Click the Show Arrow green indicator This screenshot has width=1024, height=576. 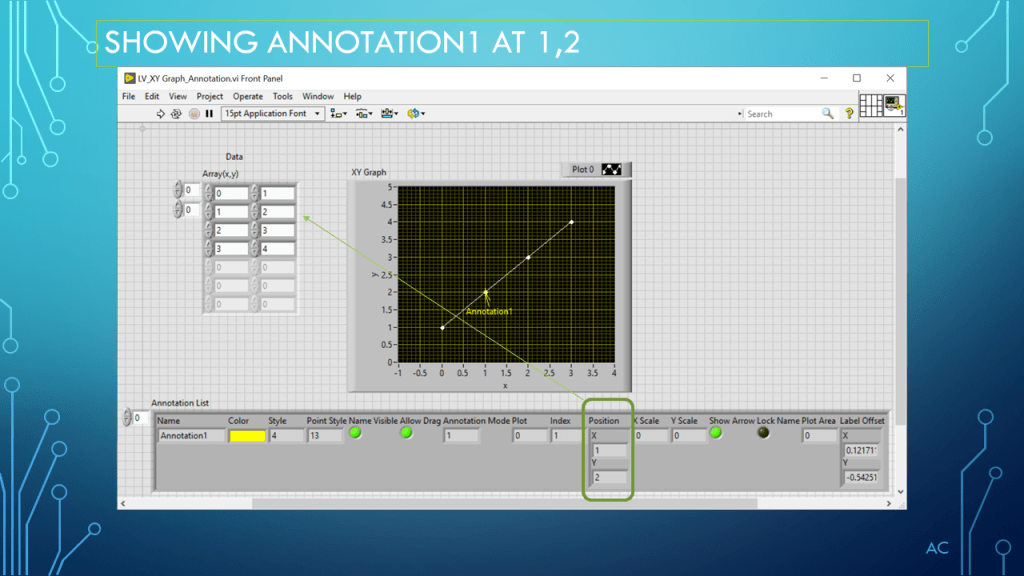715,433
